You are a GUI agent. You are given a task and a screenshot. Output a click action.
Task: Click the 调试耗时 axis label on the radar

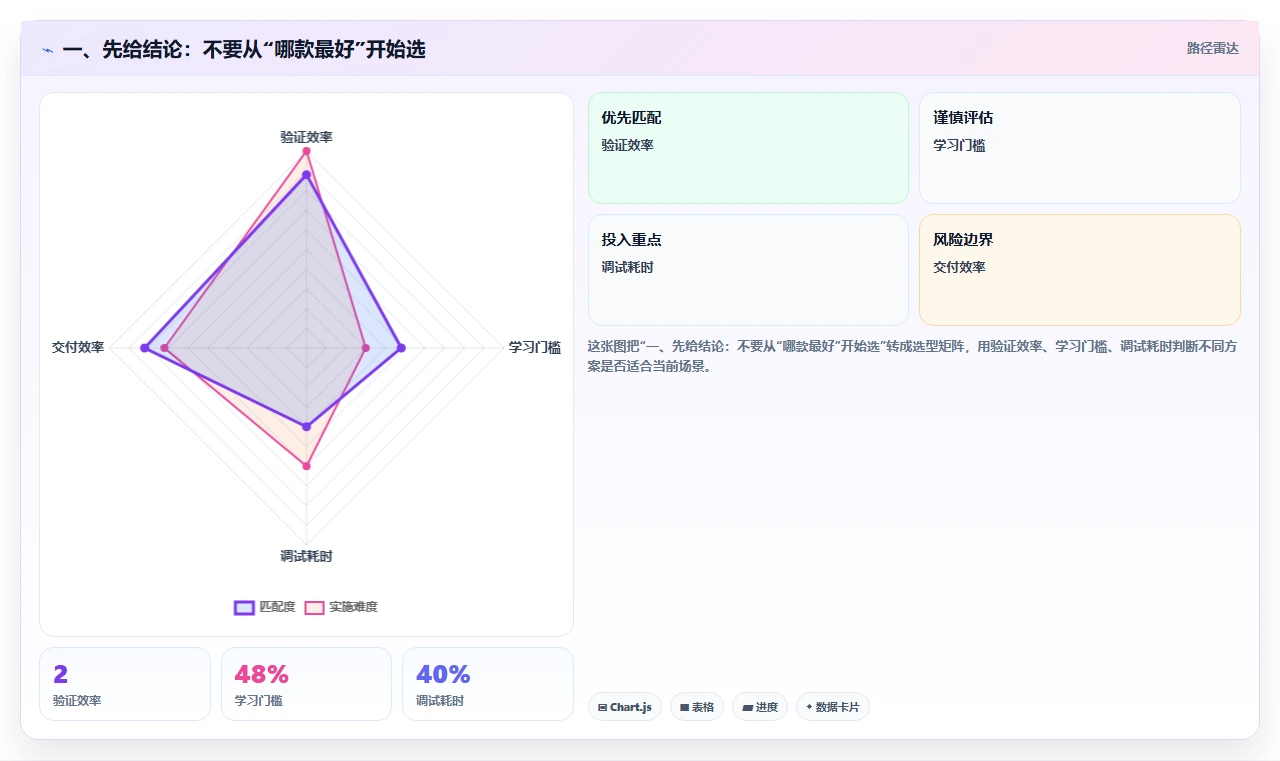(x=306, y=556)
